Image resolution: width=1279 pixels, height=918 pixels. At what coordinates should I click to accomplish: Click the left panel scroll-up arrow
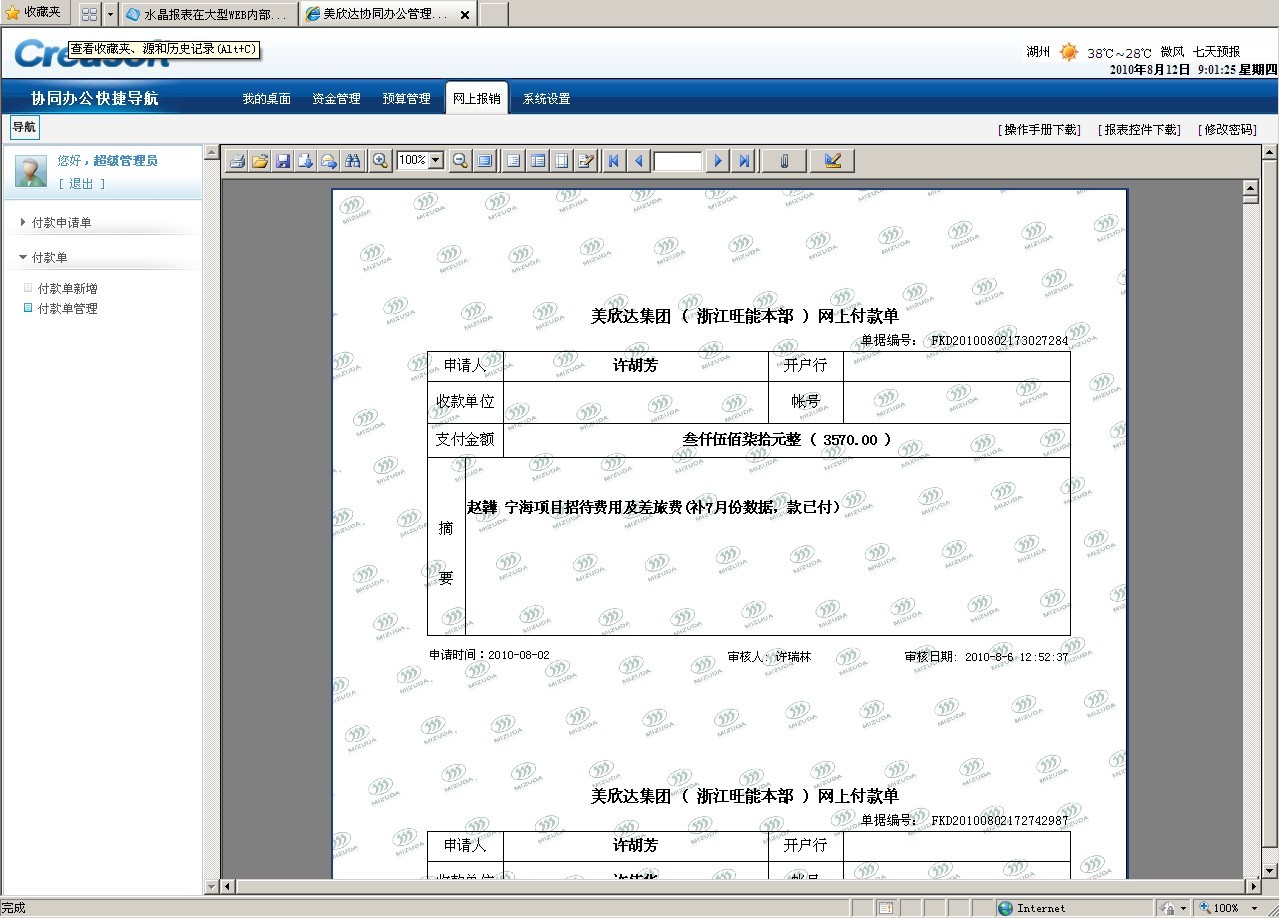pyautogui.click(x=211, y=153)
